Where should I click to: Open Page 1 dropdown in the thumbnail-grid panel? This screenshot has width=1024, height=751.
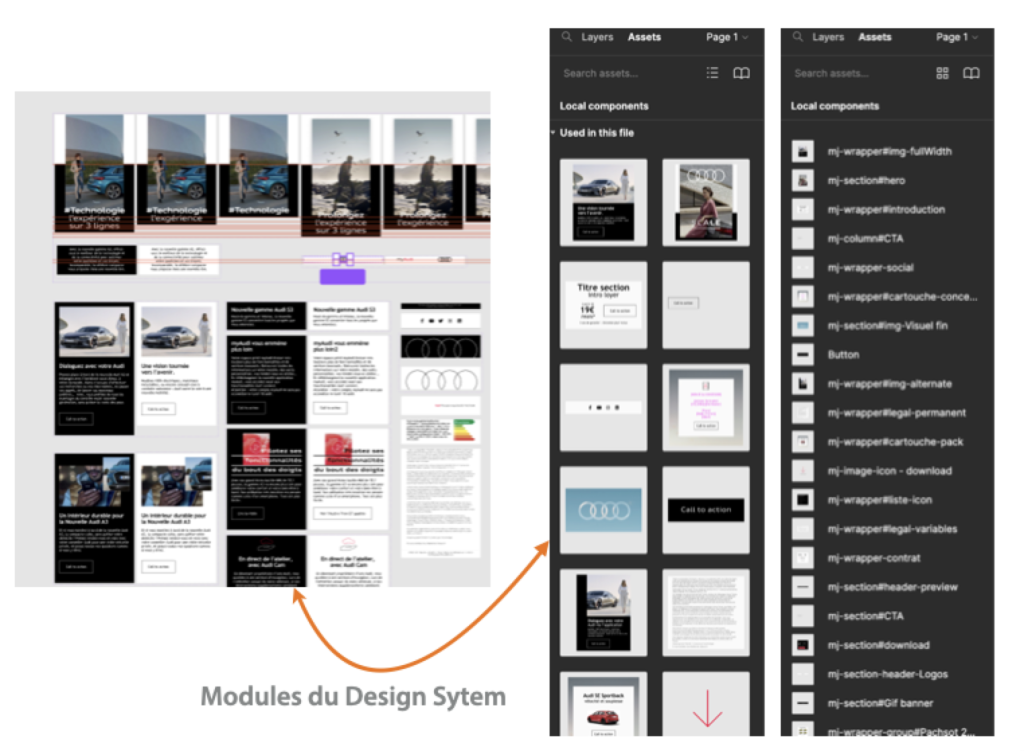(726, 37)
